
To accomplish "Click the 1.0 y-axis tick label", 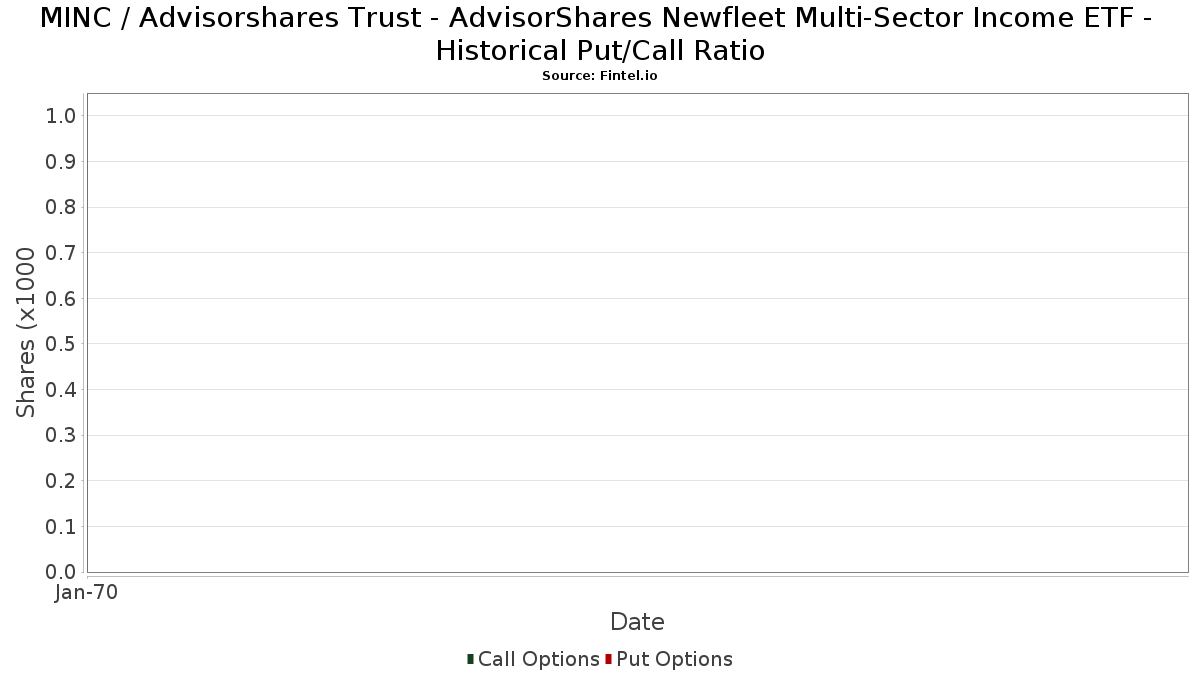I will pyautogui.click(x=61, y=116).
